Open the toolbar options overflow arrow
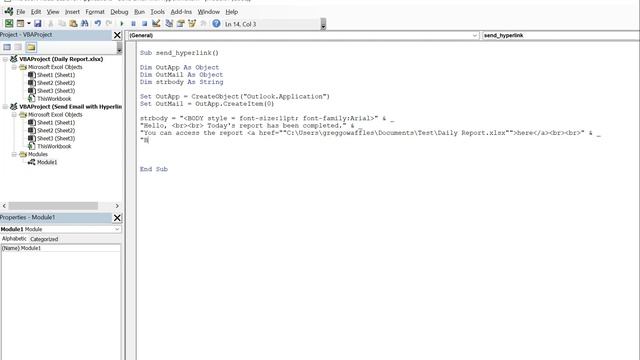 click(323, 24)
